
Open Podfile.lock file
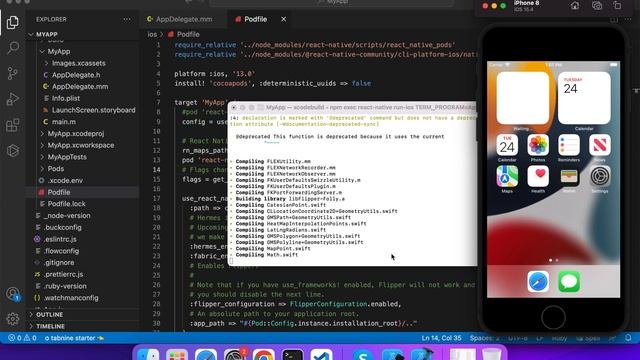(x=66, y=204)
